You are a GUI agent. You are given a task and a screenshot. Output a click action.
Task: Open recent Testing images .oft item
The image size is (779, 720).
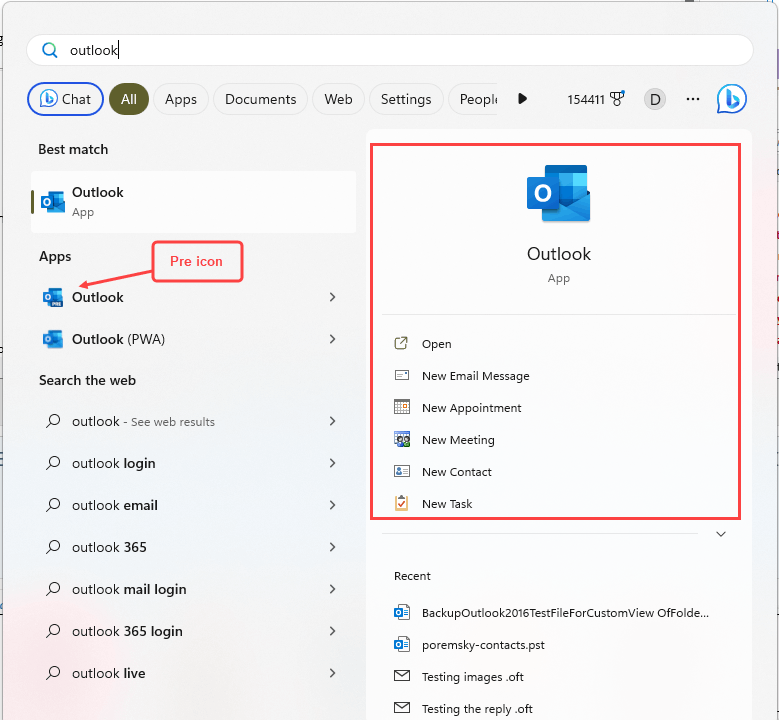click(x=472, y=677)
